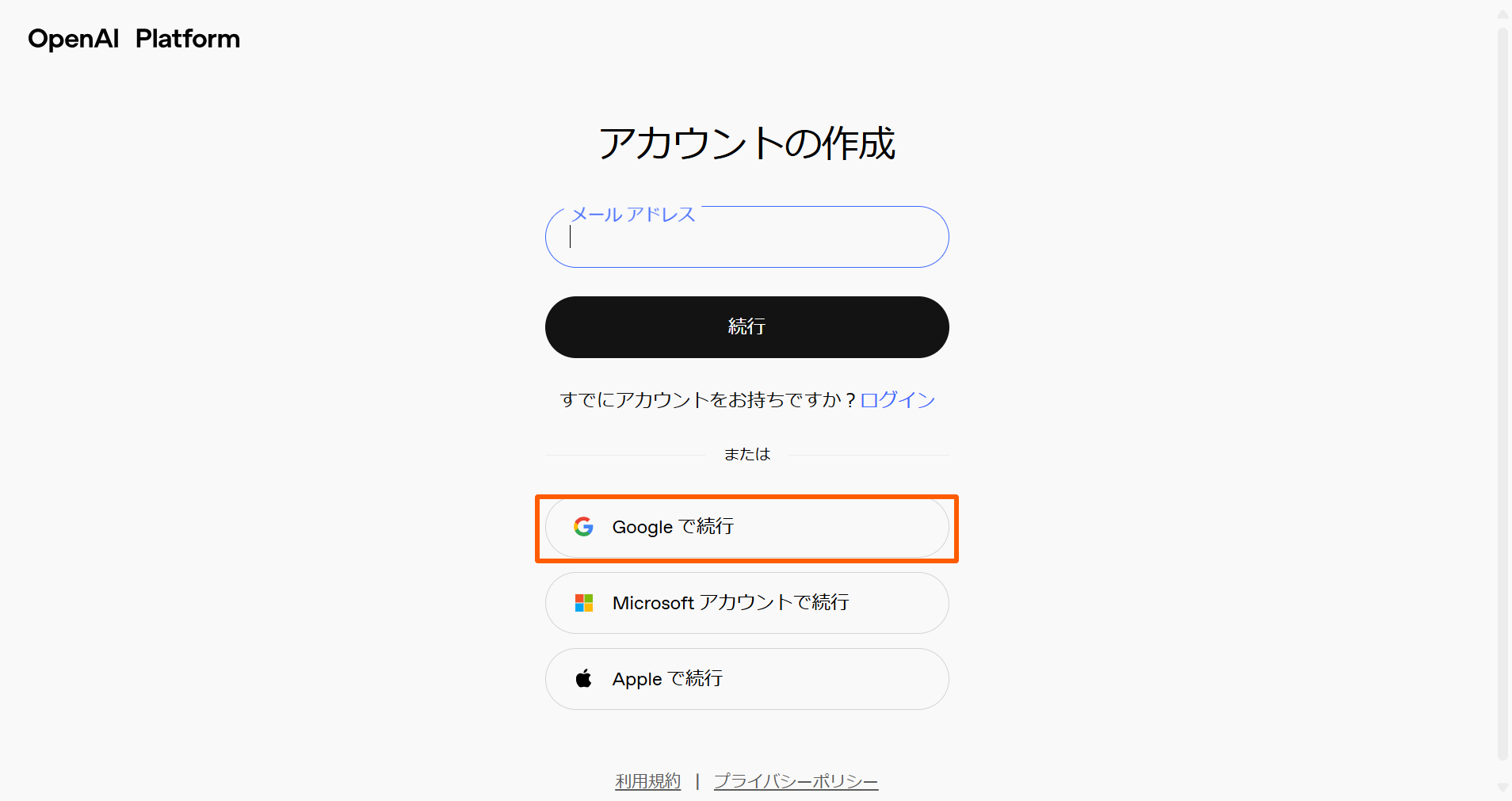Choose Apple で続行 sign-in

pyautogui.click(x=746, y=678)
